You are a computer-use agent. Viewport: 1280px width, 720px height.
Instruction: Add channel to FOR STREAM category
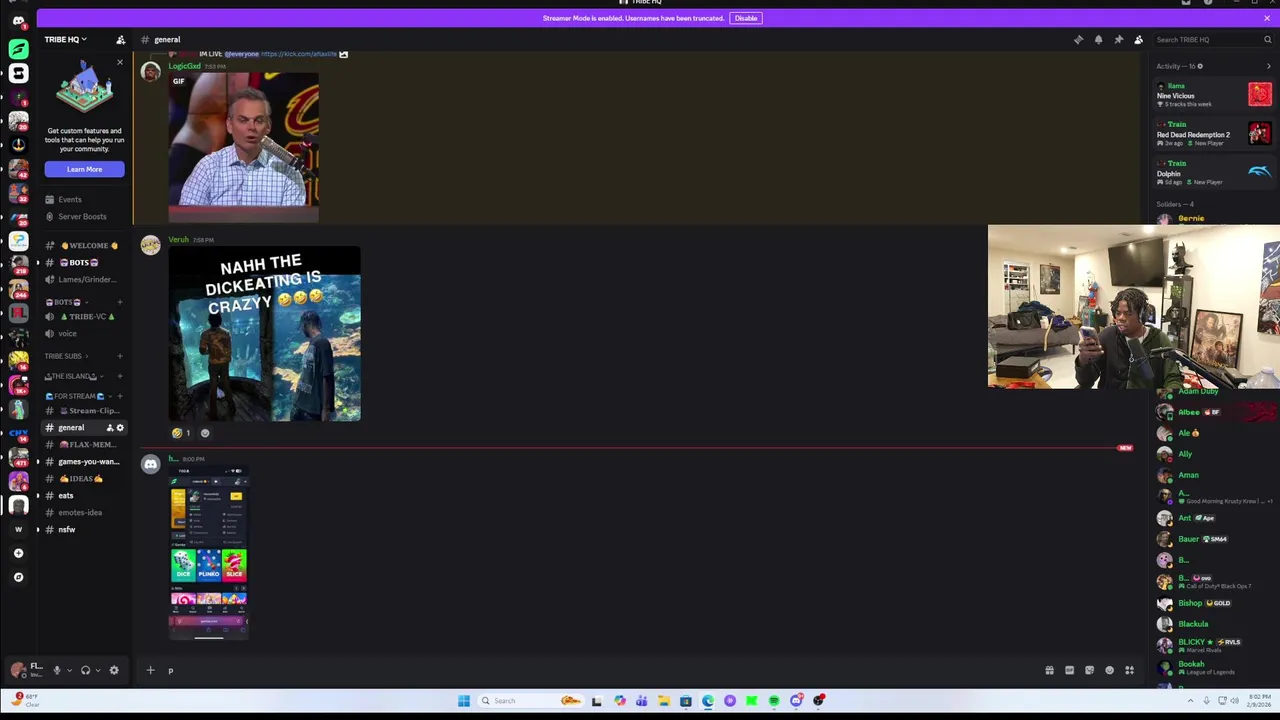pos(120,396)
